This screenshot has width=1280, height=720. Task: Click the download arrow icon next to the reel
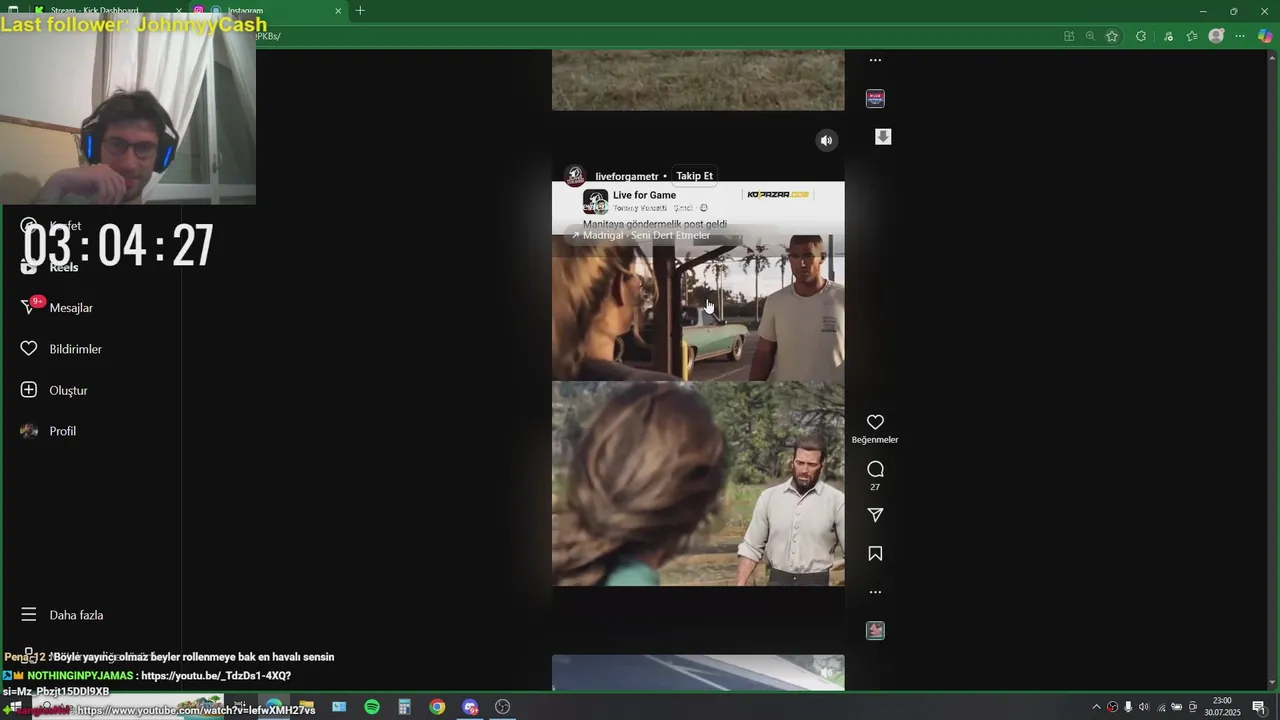point(883,136)
